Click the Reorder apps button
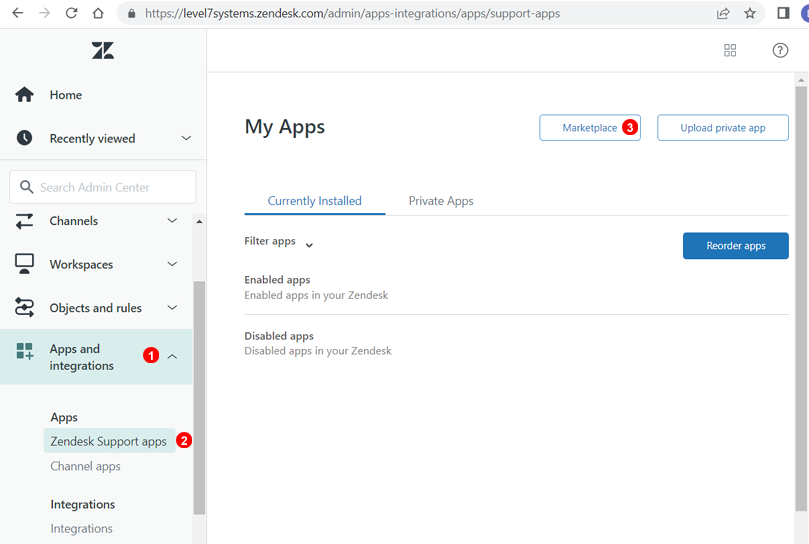This screenshot has height=544, width=809. tap(735, 246)
